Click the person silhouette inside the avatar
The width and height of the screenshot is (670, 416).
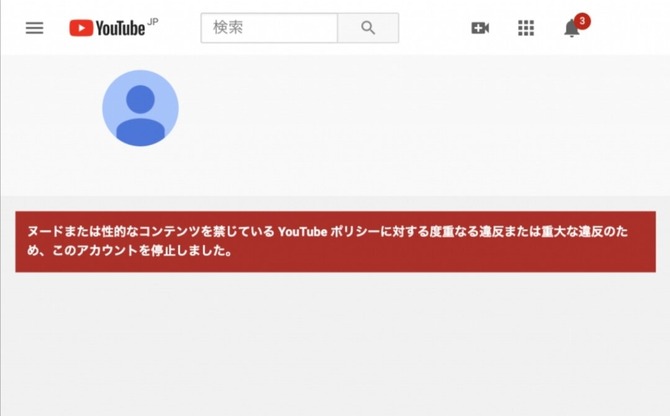point(140,114)
